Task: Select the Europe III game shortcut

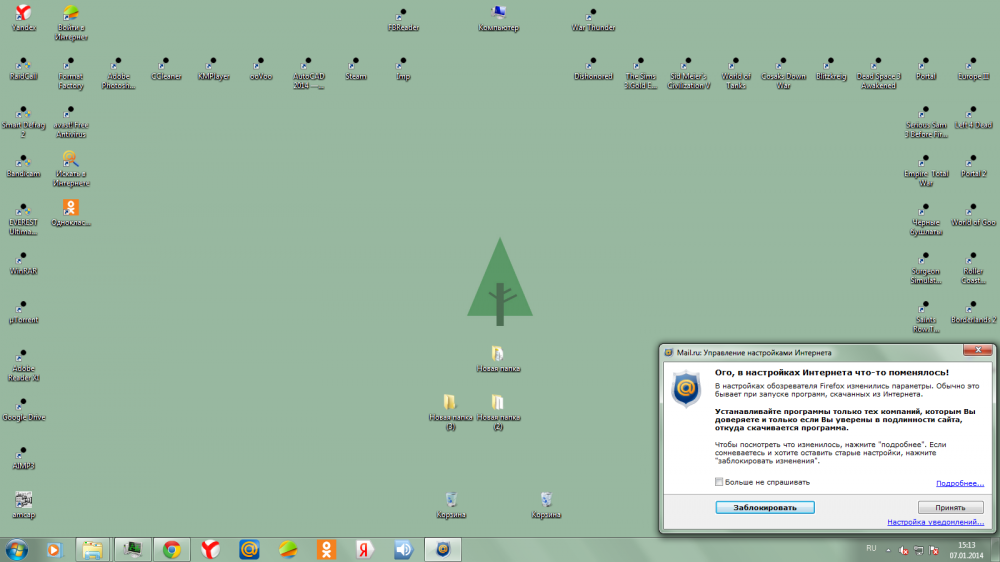Action: coord(973,68)
